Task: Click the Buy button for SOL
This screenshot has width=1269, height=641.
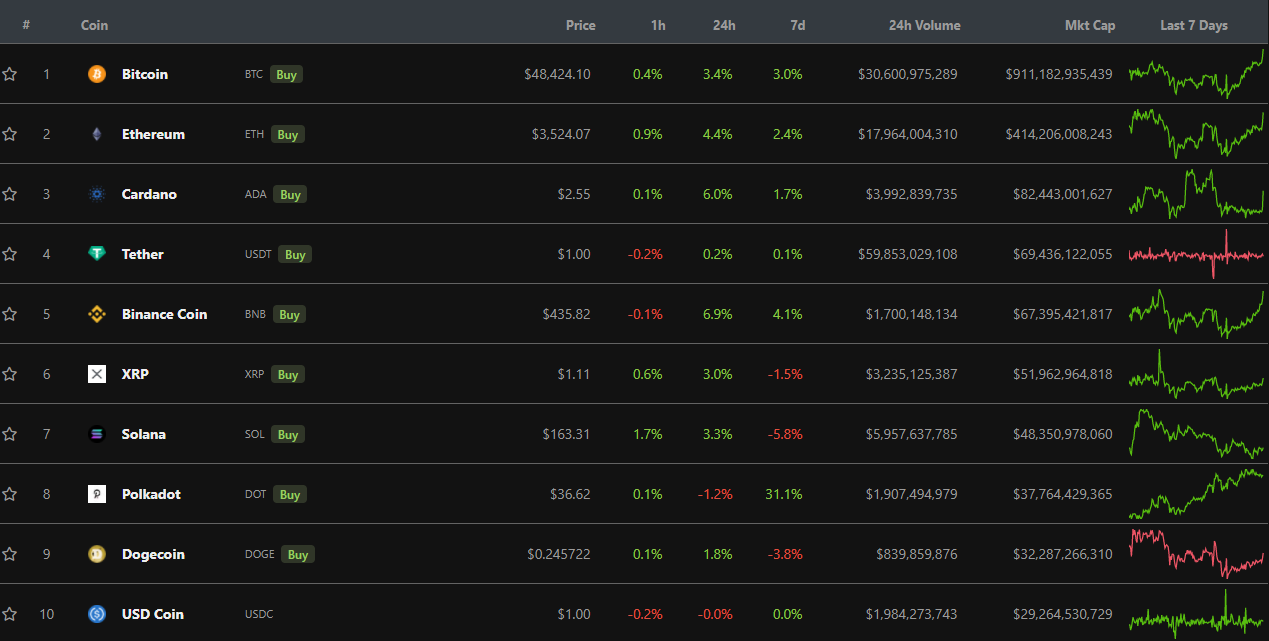Action: coord(288,434)
